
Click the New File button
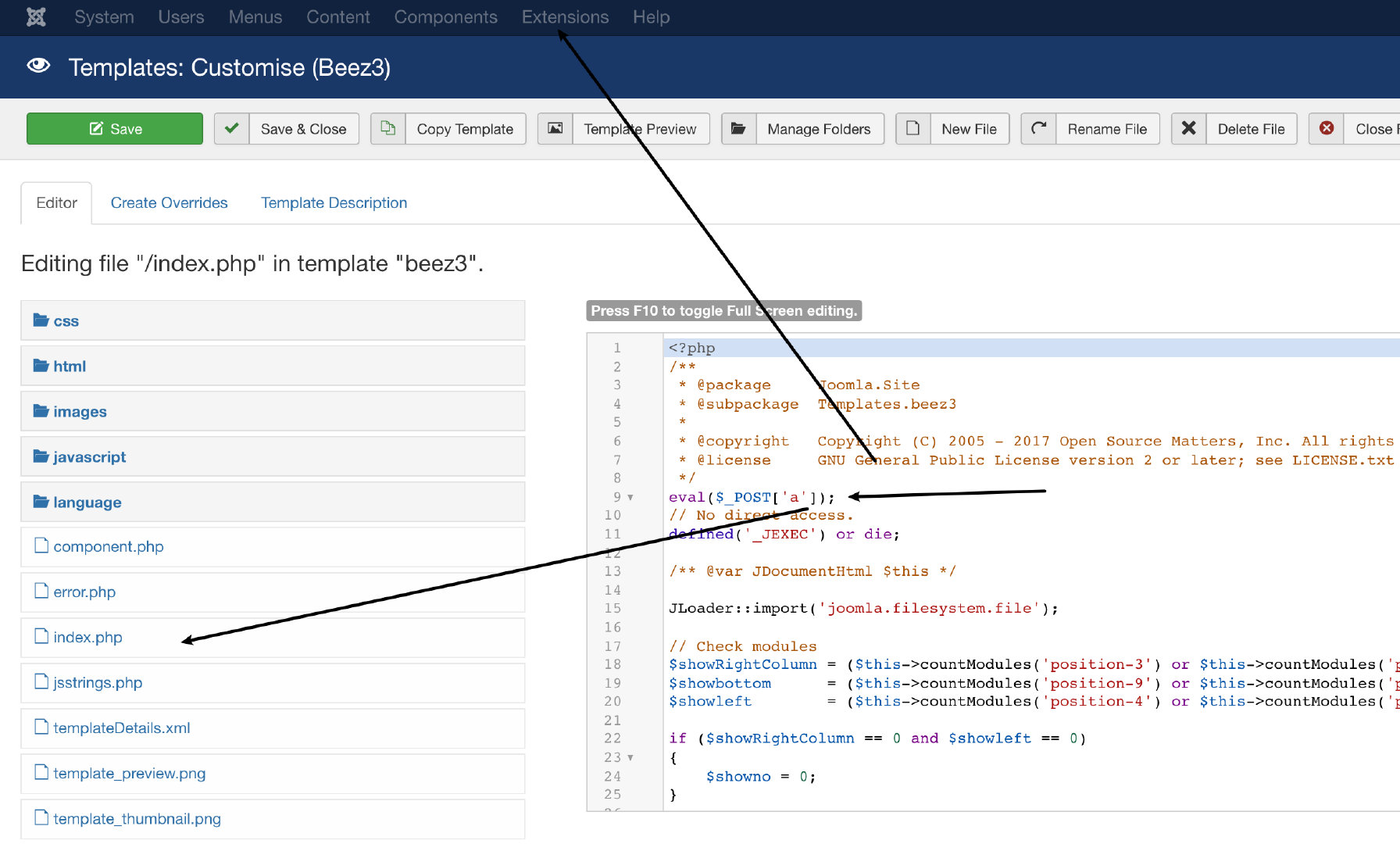pos(952,129)
